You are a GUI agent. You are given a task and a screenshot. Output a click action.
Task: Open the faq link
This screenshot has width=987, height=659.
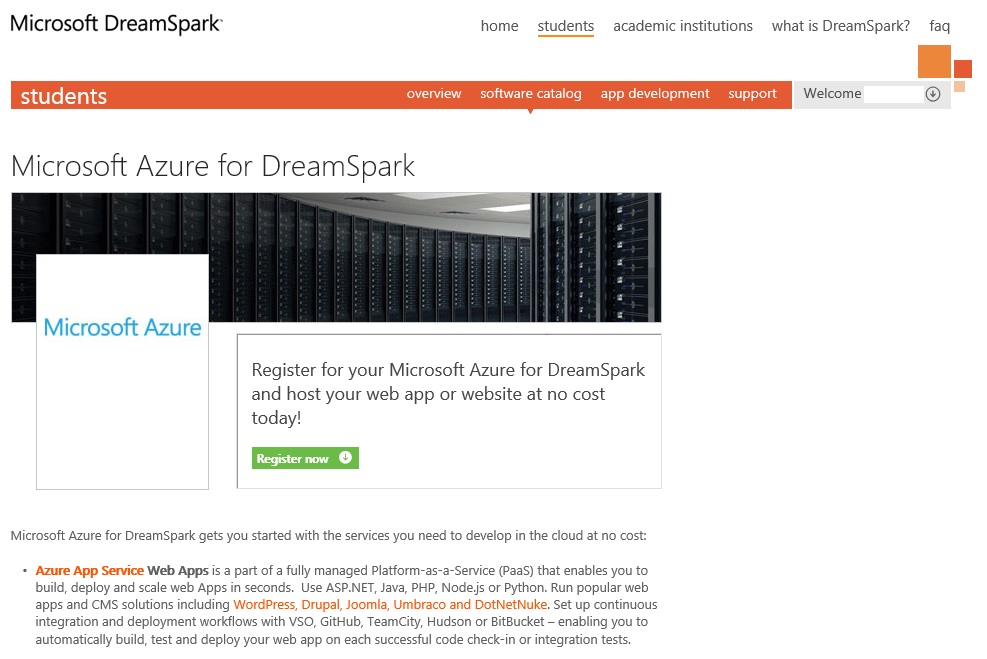click(x=939, y=26)
